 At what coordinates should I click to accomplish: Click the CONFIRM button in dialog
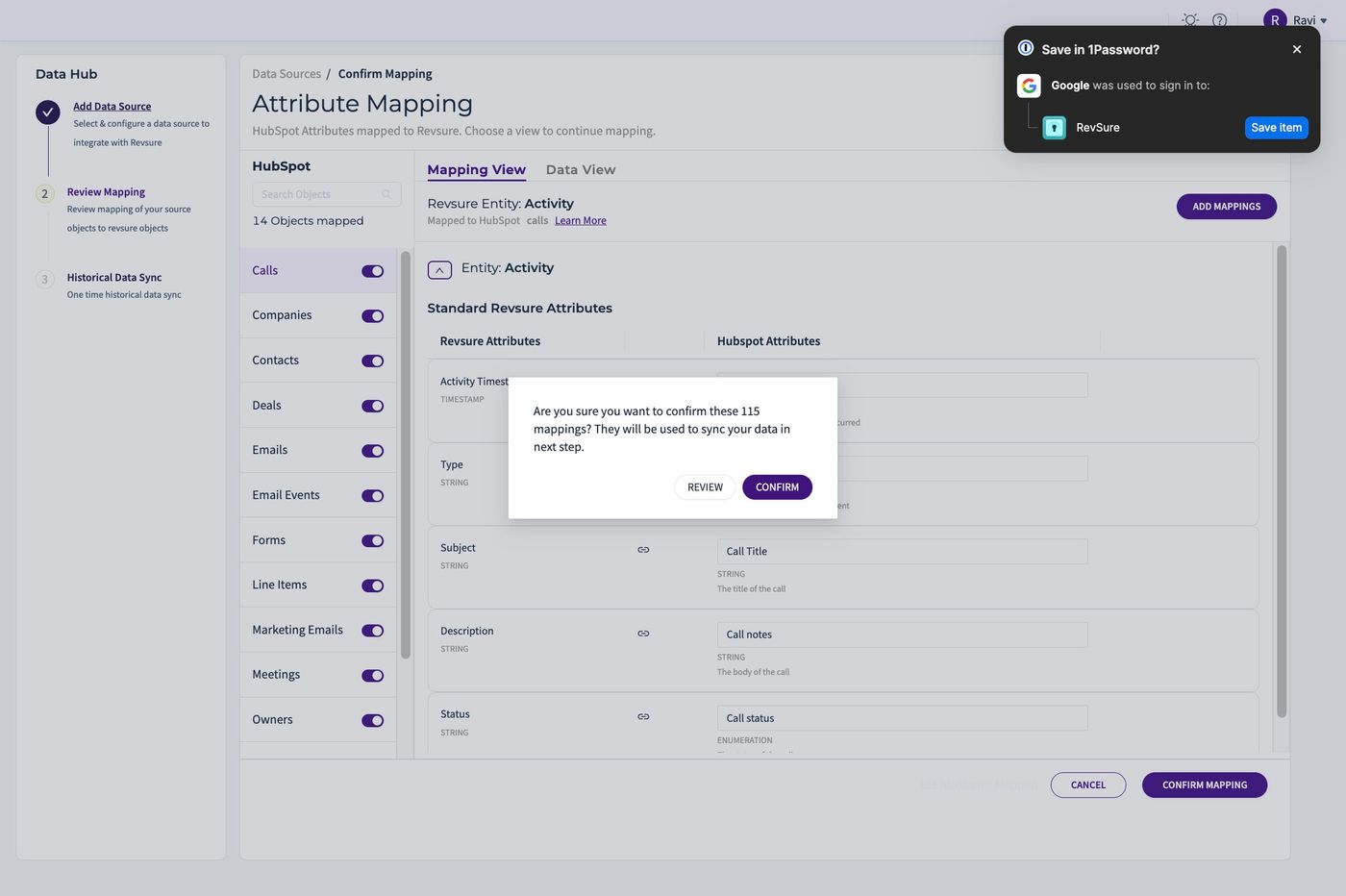[x=777, y=487]
